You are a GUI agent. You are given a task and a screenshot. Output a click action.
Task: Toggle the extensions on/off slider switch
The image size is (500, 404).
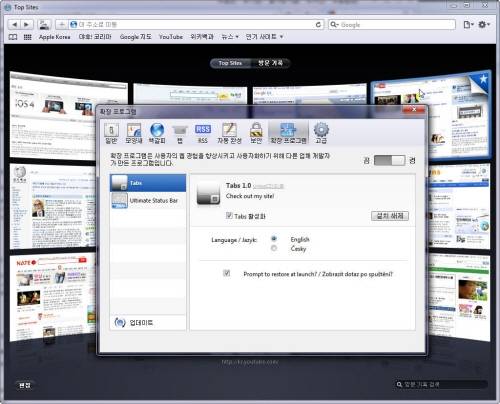[389, 160]
